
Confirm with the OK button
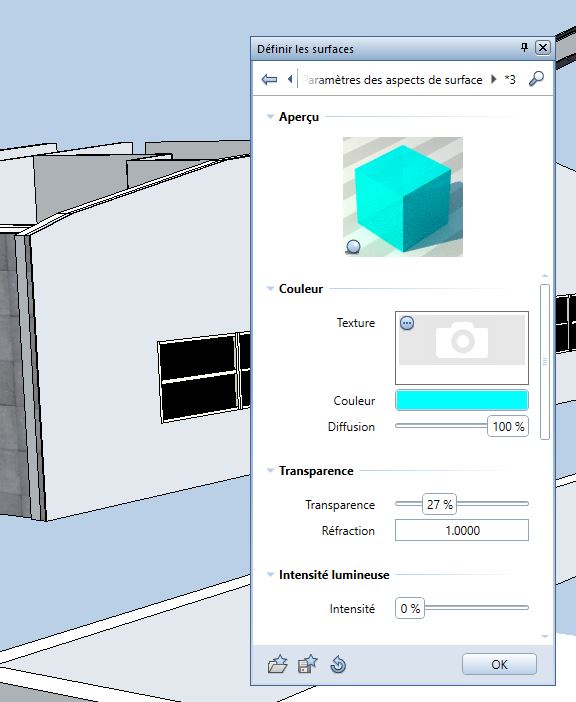coord(499,664)
